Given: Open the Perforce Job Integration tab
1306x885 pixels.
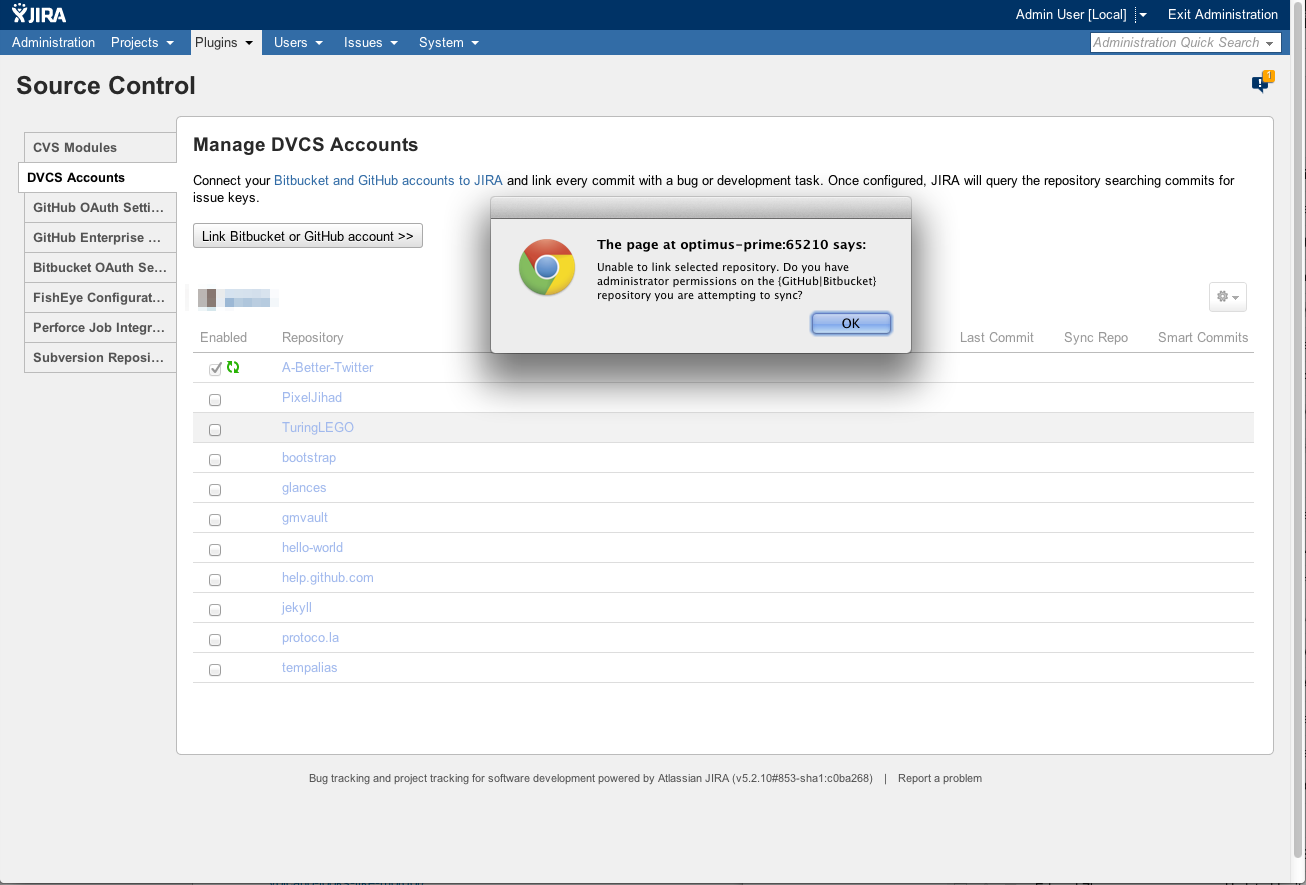Looking at the screenshot, I should 100,327.
